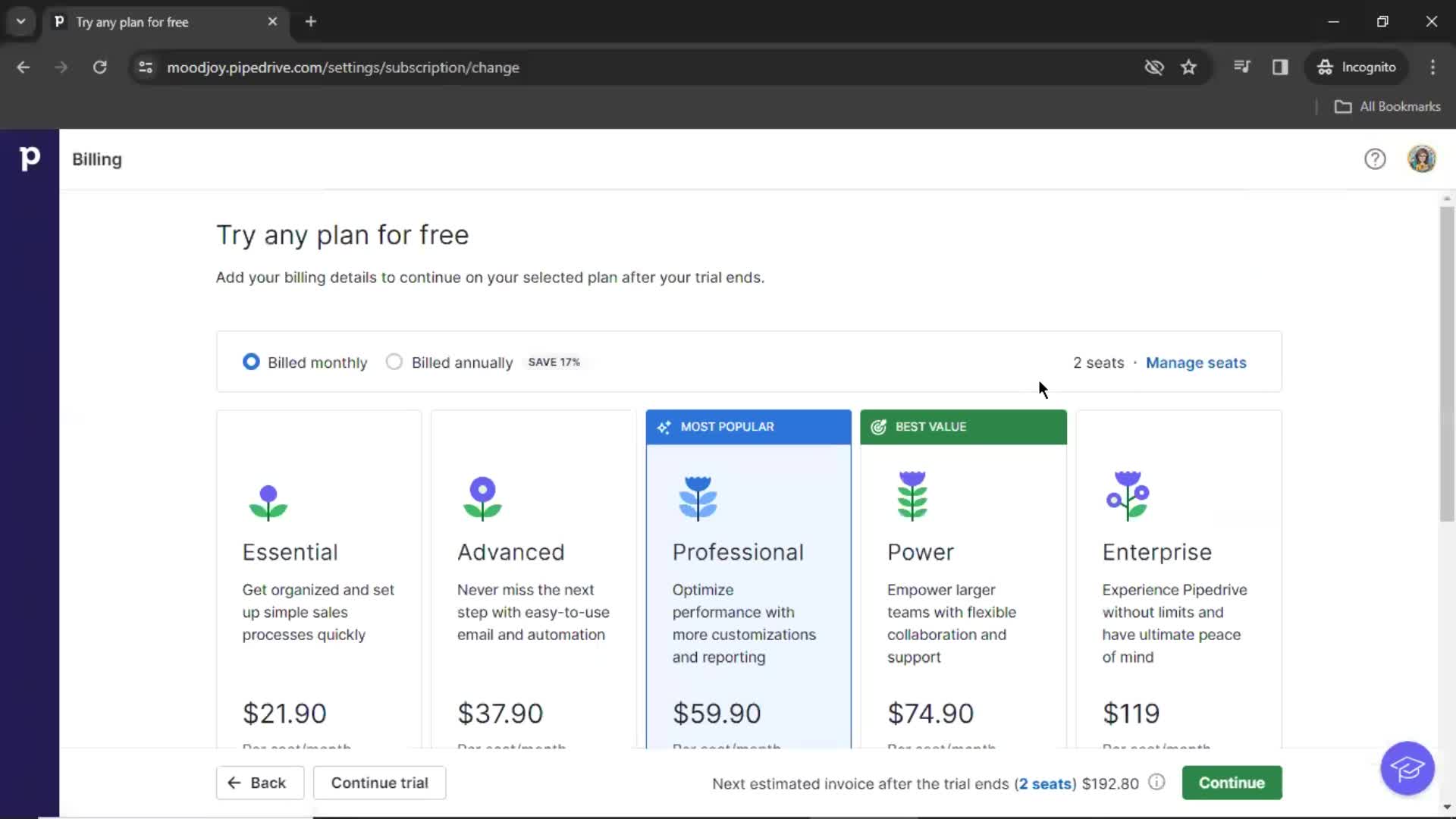
Task: Select the Billed annually radio button
Action: pyautogui.click(x=394, y=362)
